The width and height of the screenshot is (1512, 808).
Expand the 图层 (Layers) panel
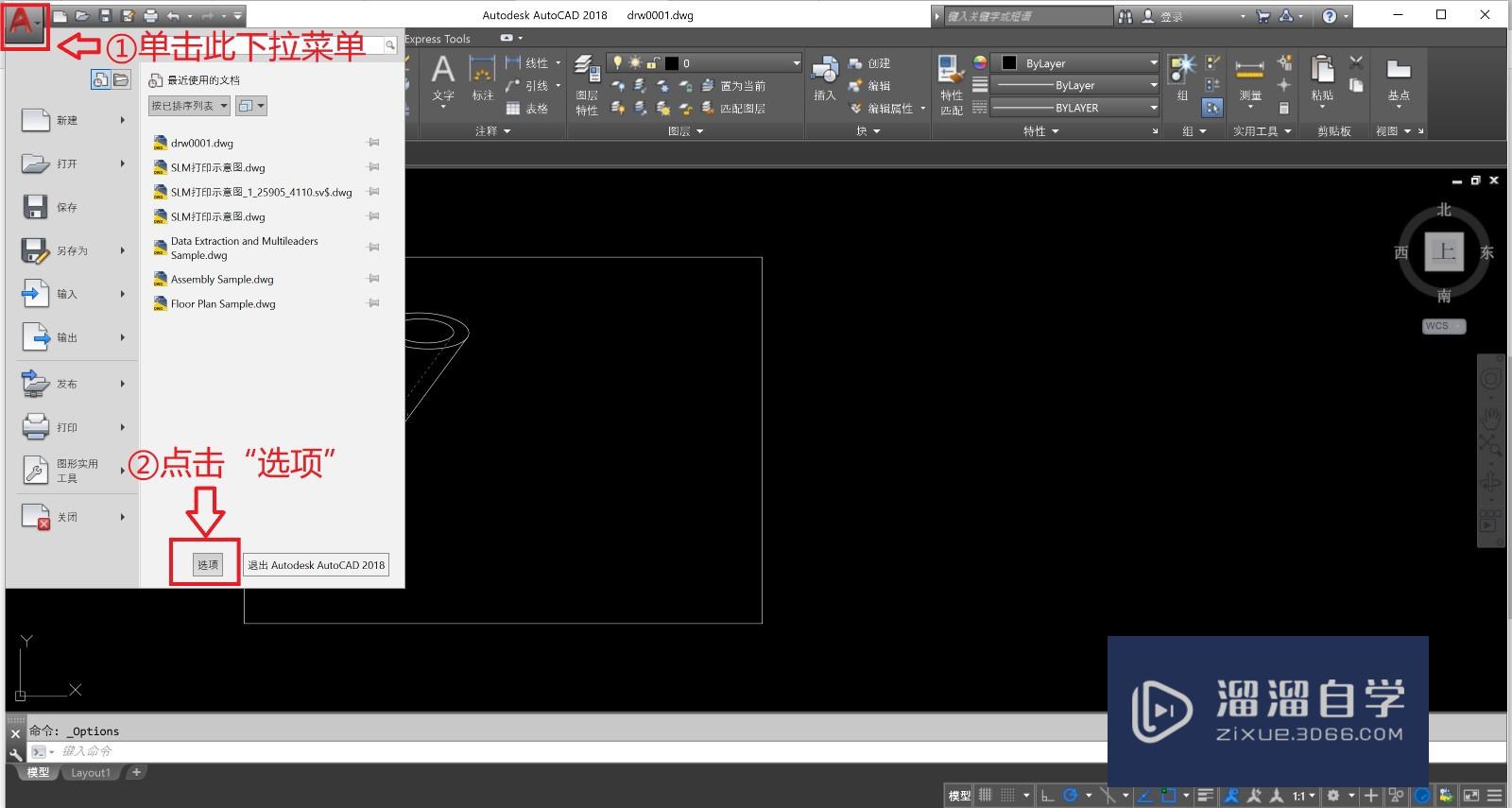click(x=685, y=131)
